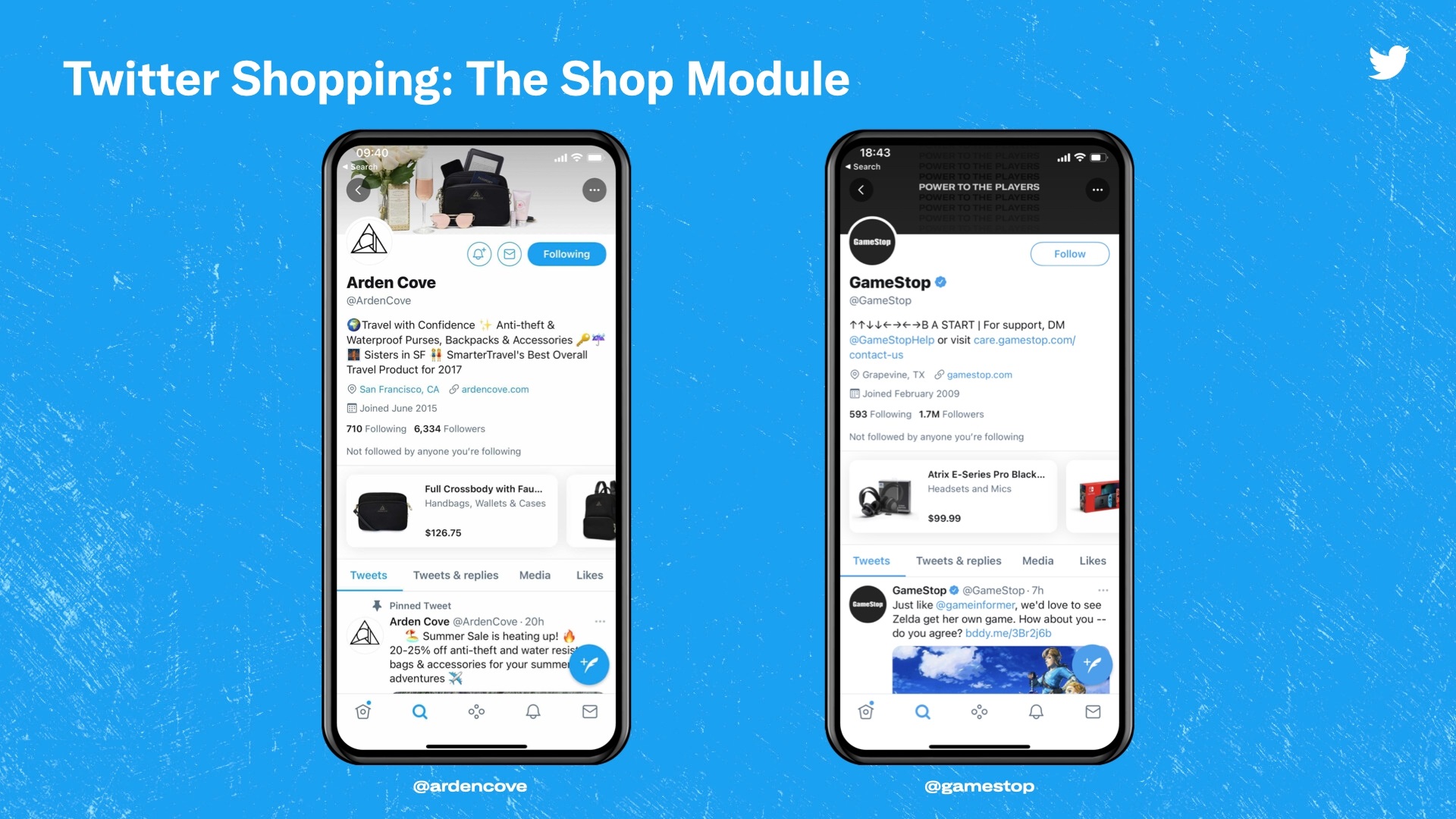Click the Follow button on GameStop profile
1456x819 pixels.
[x=1069, y=253]
